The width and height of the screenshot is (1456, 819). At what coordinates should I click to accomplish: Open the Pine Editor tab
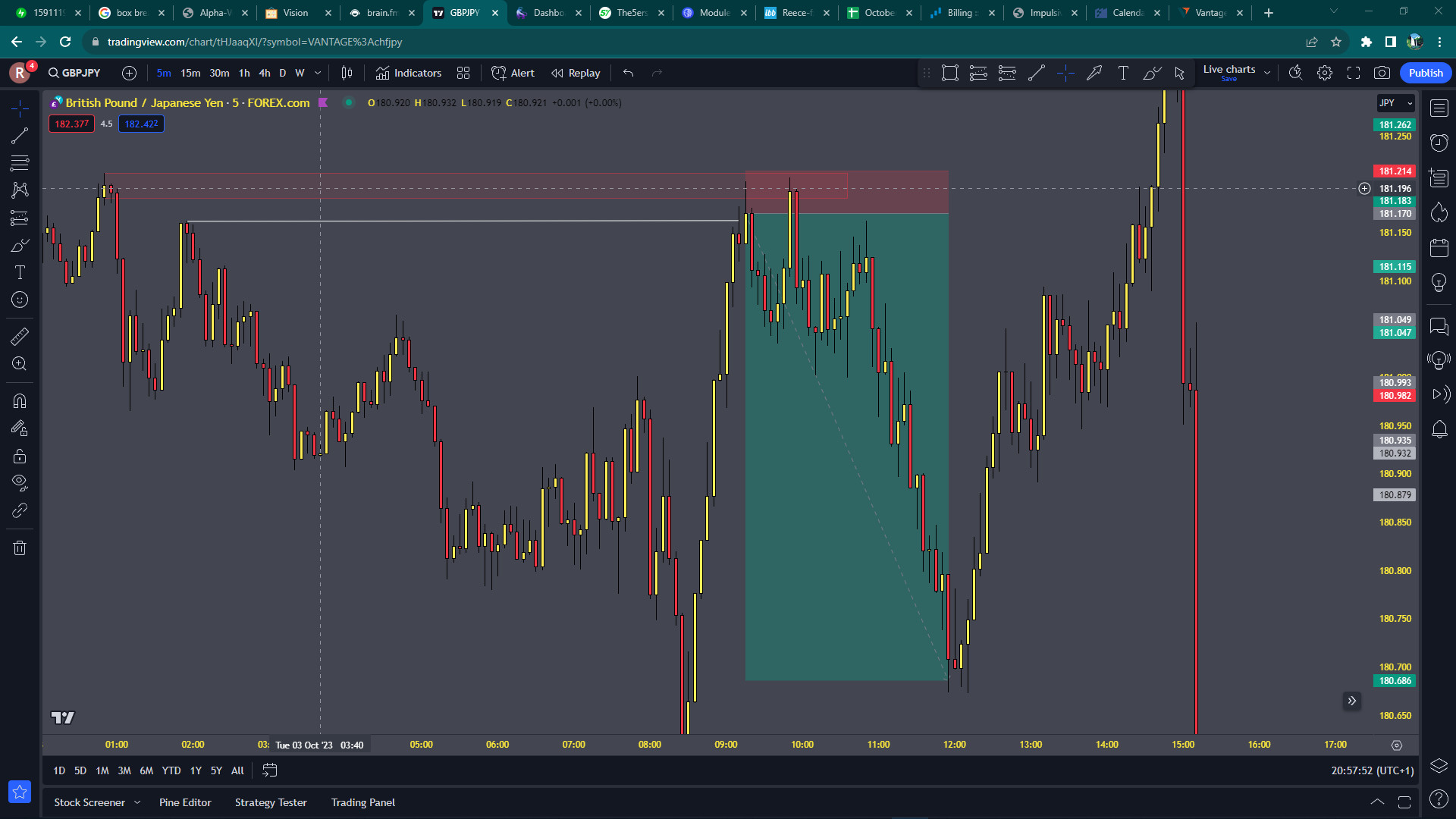pyautogui.click(x=185, y=802)
